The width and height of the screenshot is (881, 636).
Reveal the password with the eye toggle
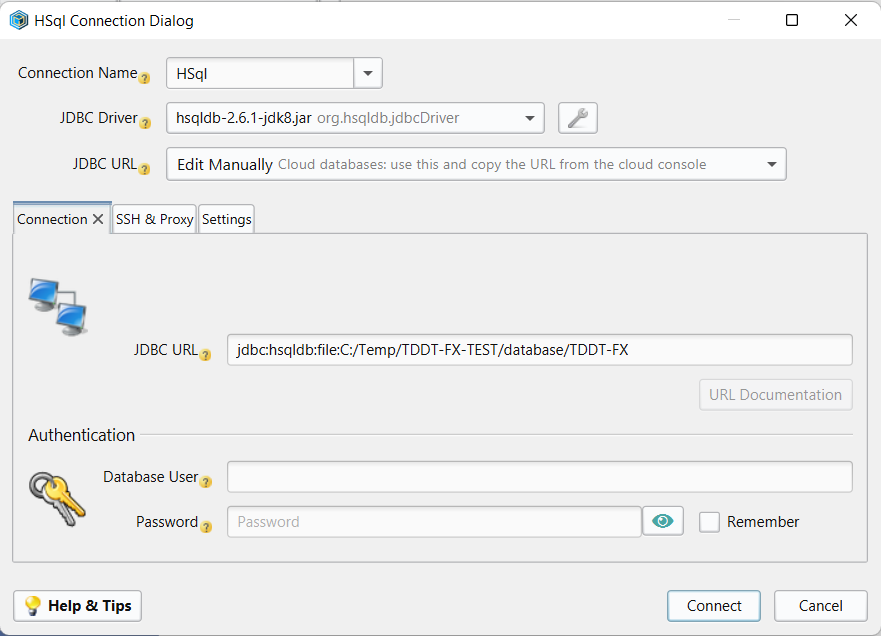point(663,521)
